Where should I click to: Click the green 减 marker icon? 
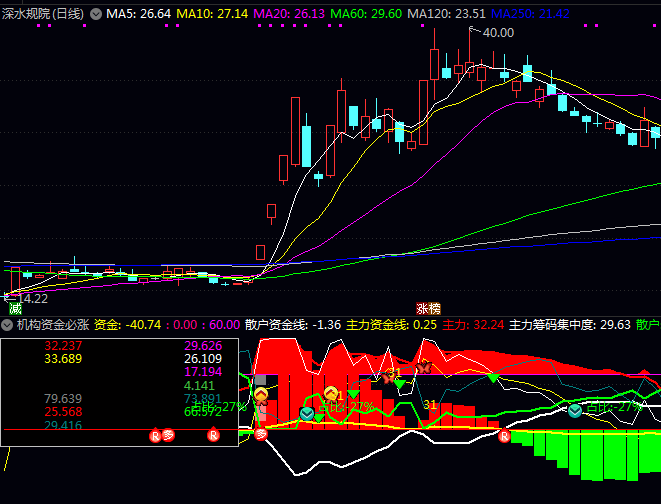tap(15, 309)
